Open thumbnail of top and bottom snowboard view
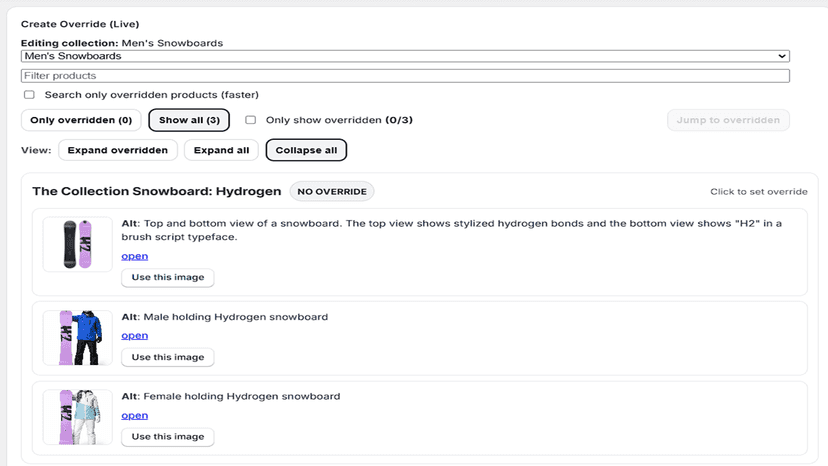 click(78, 244)
